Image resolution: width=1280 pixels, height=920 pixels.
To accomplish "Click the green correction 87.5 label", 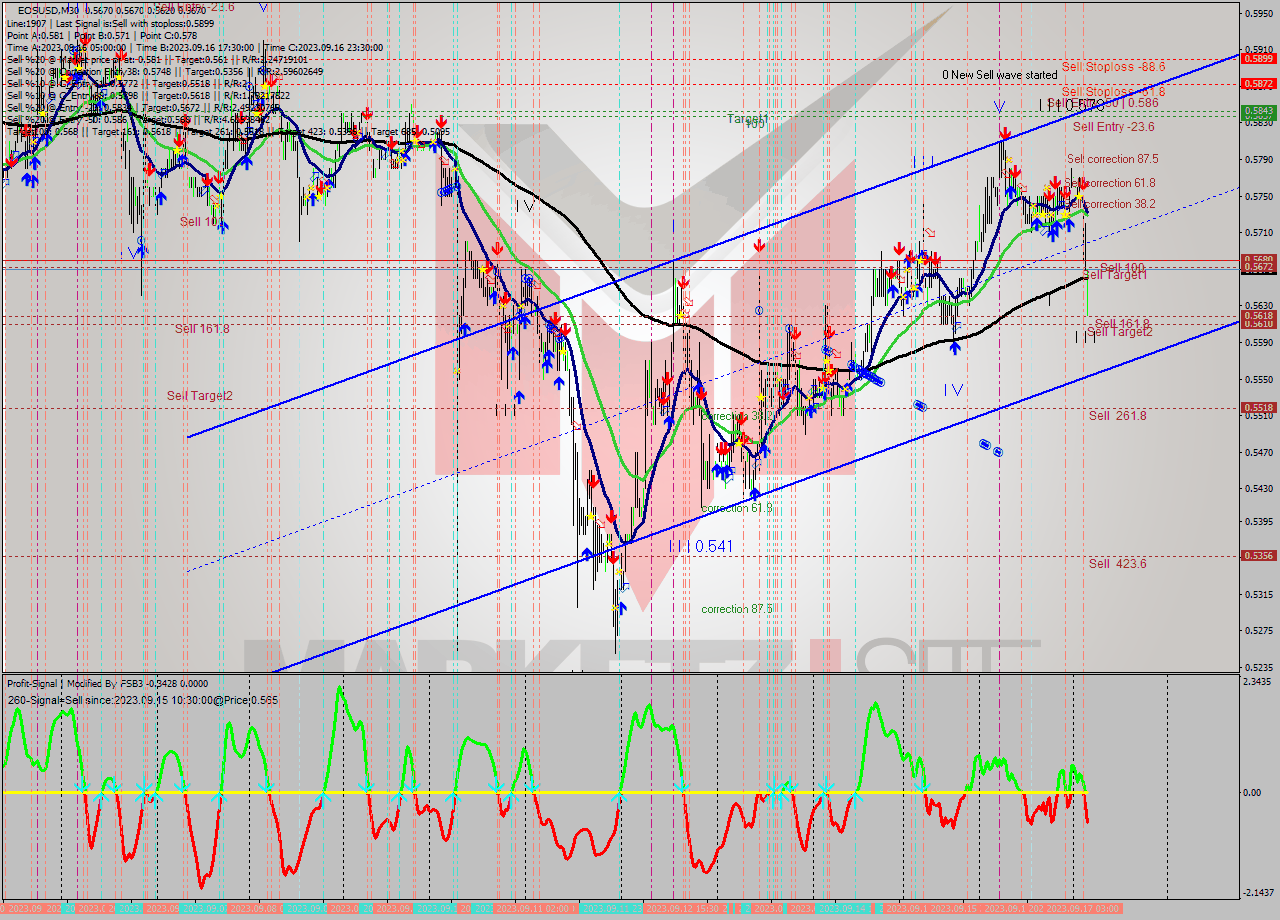I will coord(737,609).
